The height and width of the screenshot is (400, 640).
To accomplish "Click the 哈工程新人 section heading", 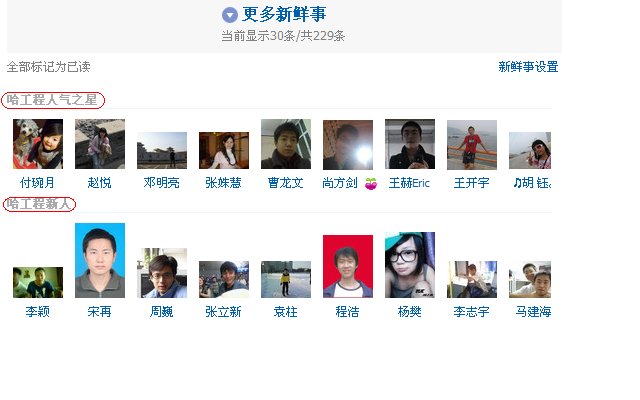I will [39, 204].
